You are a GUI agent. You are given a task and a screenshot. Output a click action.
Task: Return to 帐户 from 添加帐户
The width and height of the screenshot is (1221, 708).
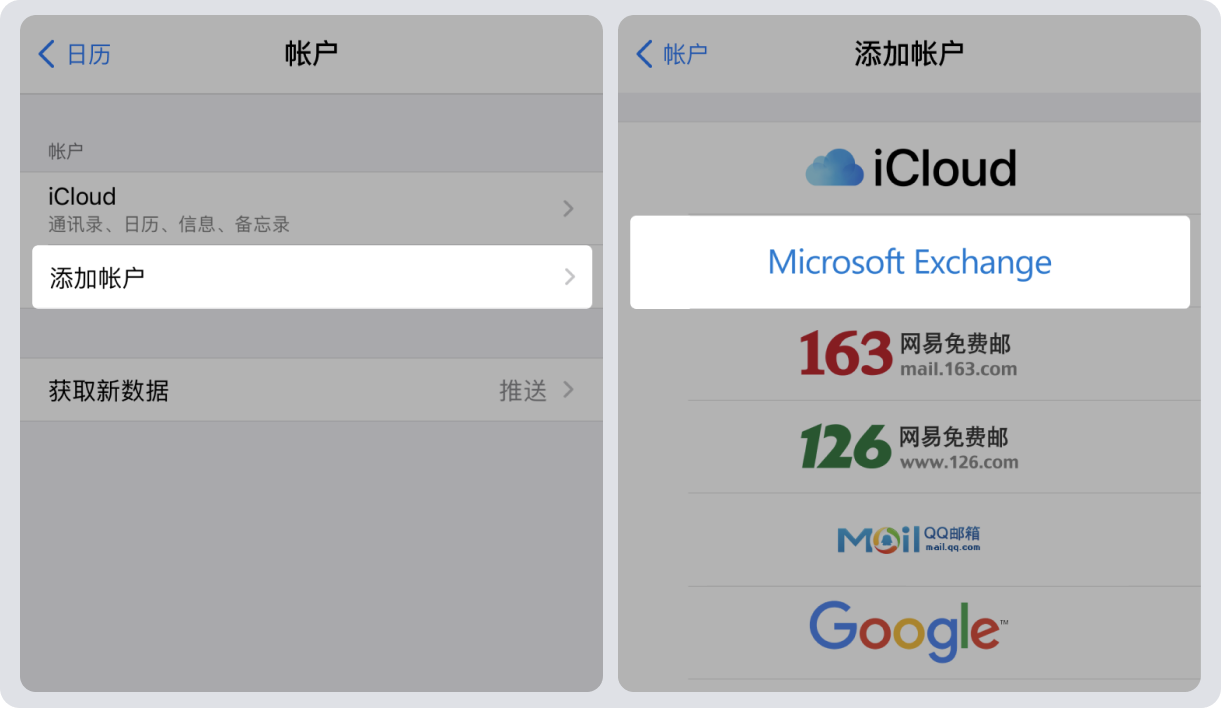click(672, 54)
